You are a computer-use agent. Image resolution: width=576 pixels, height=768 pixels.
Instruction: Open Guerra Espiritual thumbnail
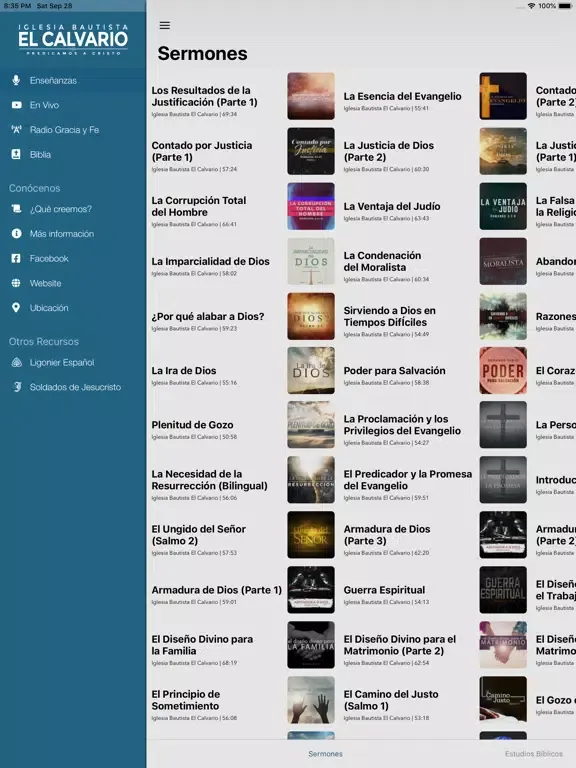(x=503, y=590)
